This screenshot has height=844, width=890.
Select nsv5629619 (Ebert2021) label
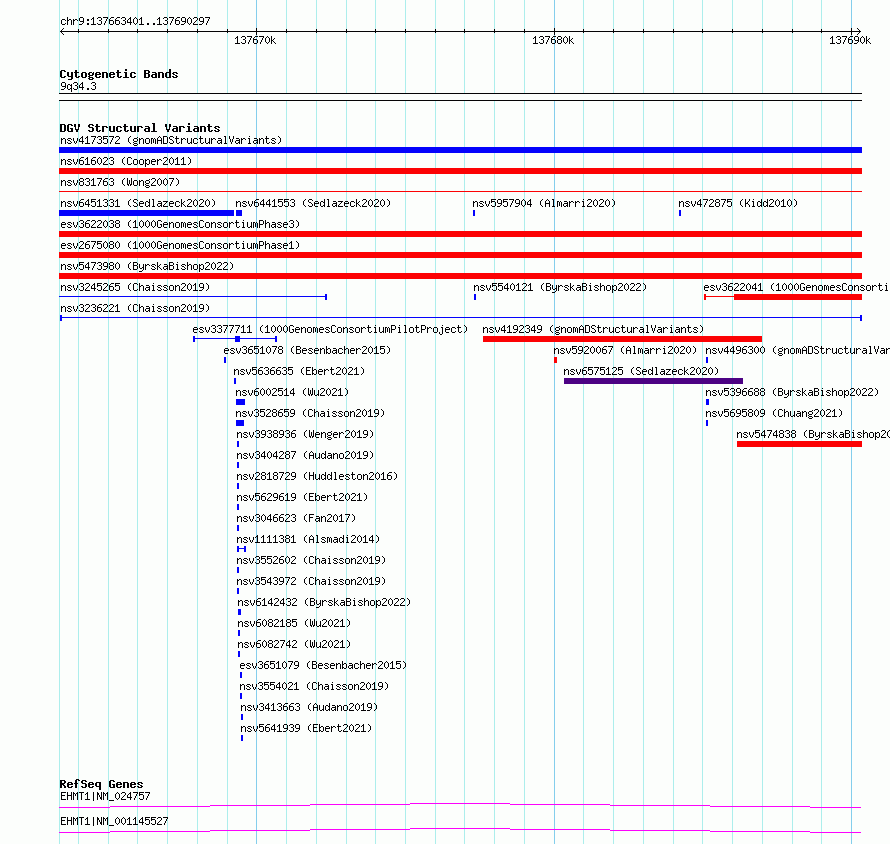tap(302, 497)
